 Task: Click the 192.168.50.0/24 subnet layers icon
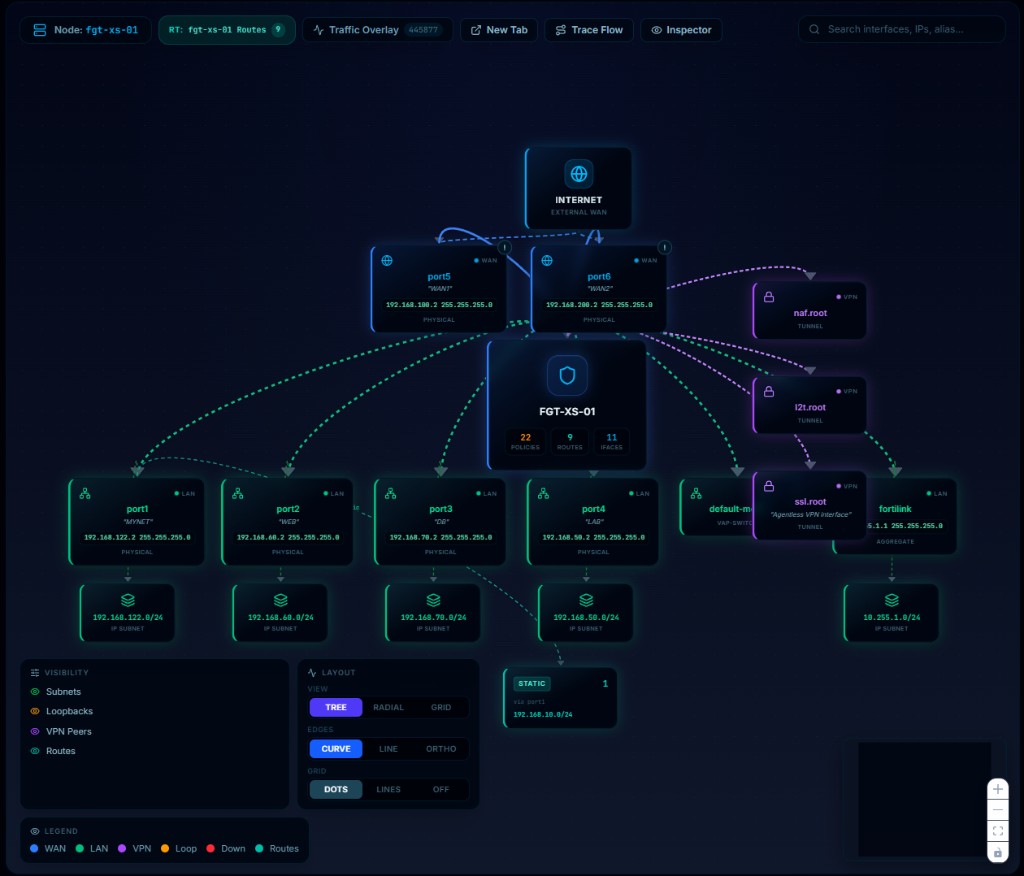coord(586,600)
